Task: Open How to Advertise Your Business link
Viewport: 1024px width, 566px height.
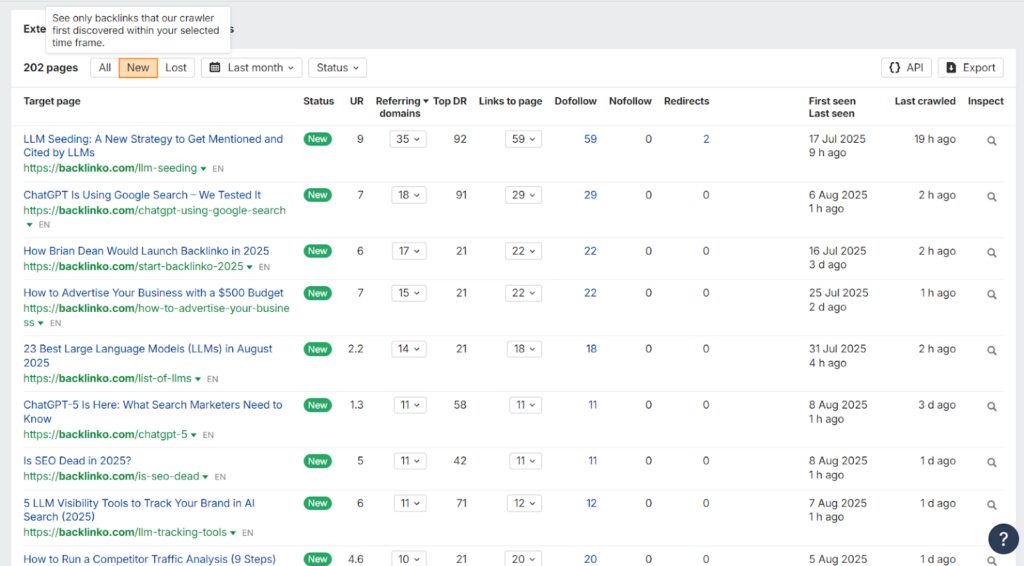Action: pos(153,293)
